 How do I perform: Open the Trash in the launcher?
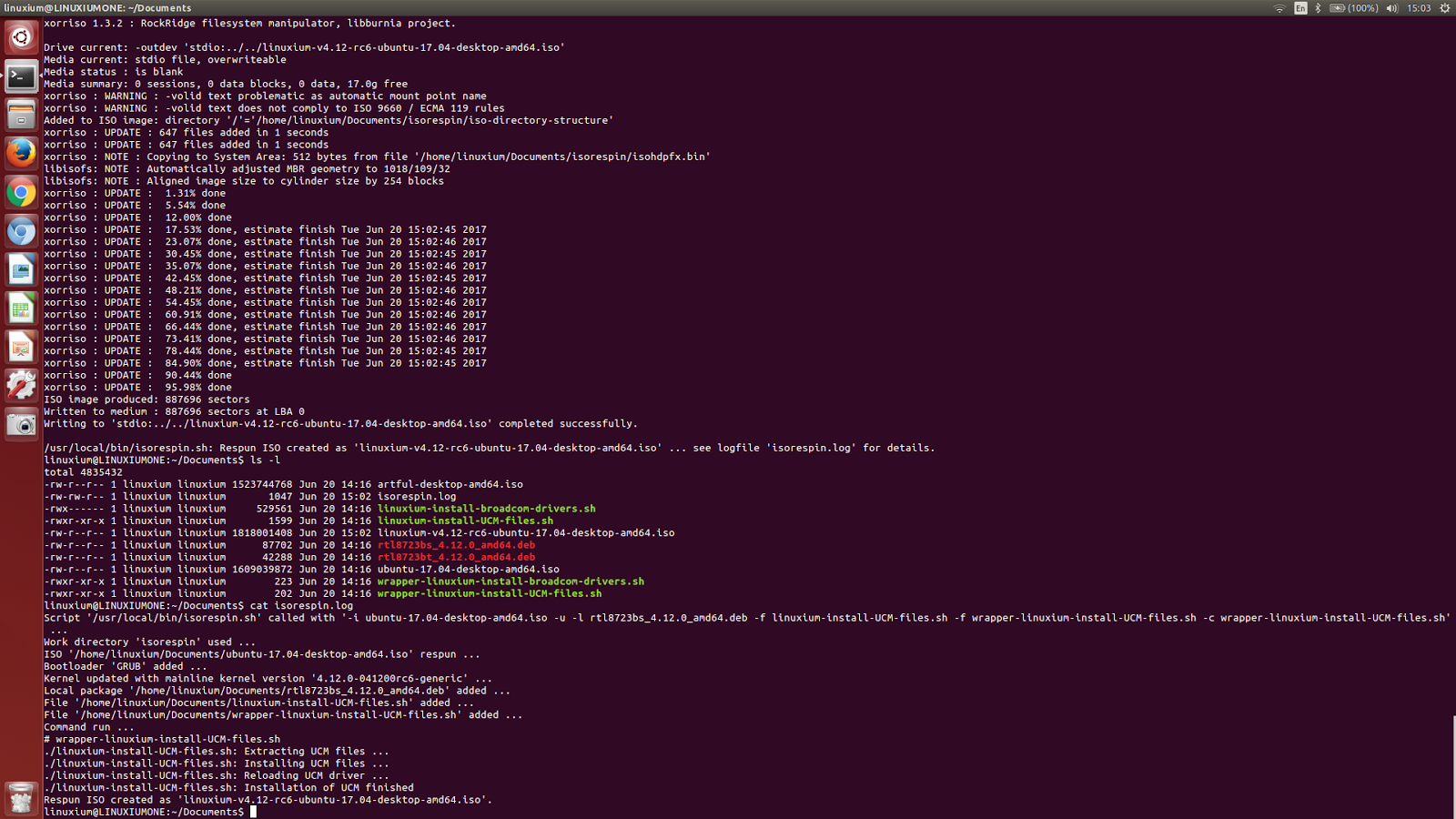click(21, 798)
